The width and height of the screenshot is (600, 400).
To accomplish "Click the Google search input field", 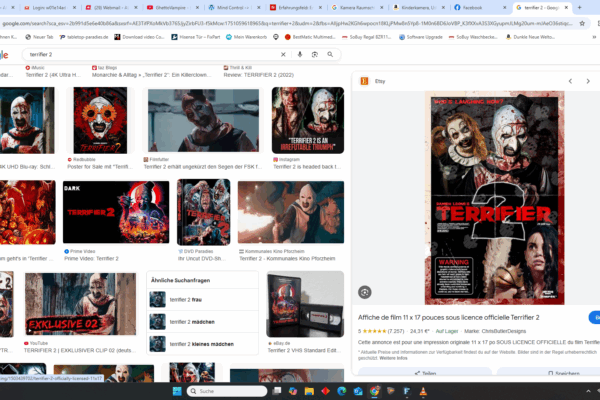I will 153,54.
